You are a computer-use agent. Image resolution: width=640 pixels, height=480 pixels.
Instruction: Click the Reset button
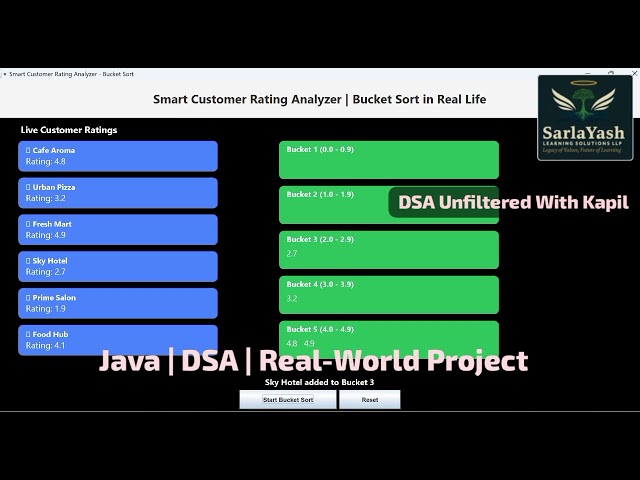(x=370, y=400)
